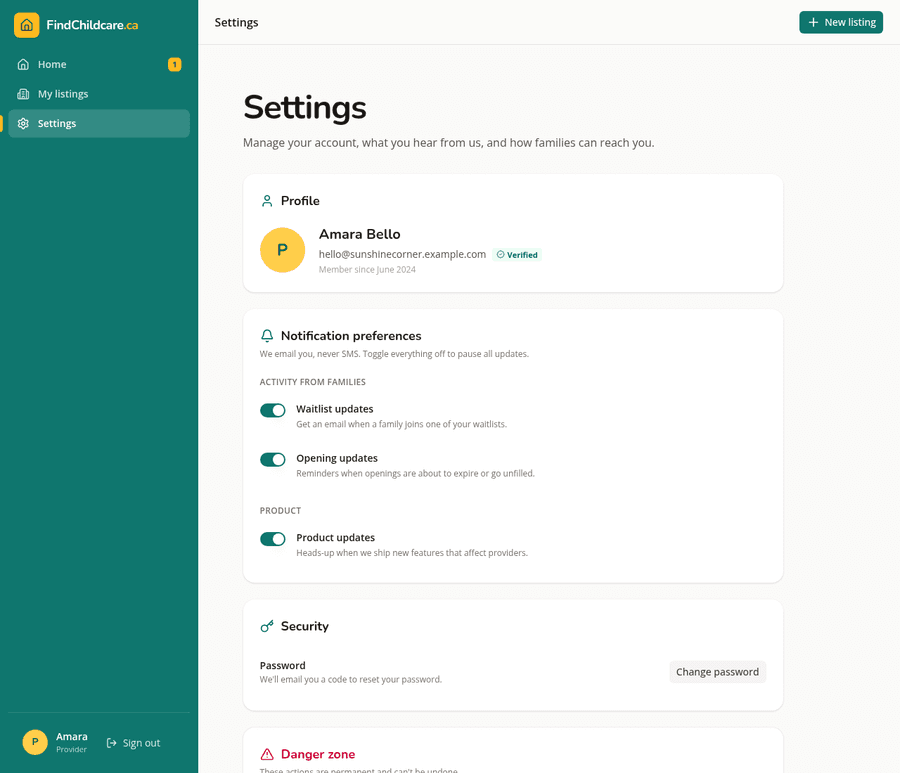
Task: Click the large yellow P profile avatar
Action: pos(282,250)
